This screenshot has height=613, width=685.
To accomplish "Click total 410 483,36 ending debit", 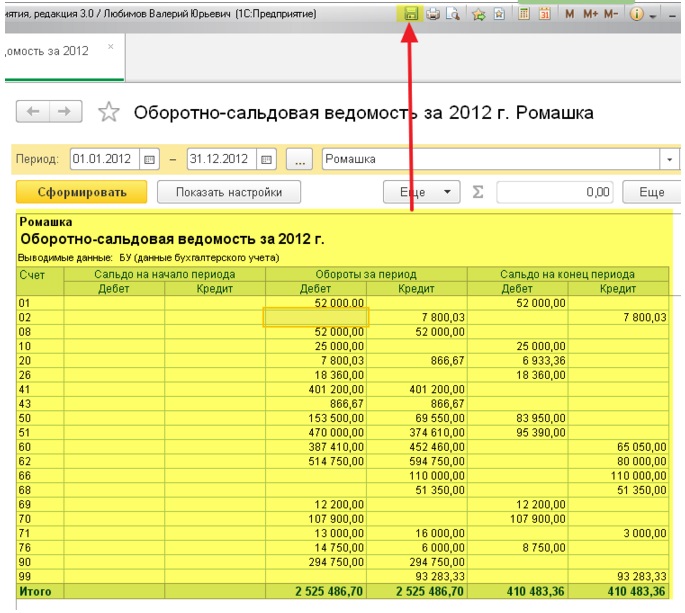I will [536, 592].
